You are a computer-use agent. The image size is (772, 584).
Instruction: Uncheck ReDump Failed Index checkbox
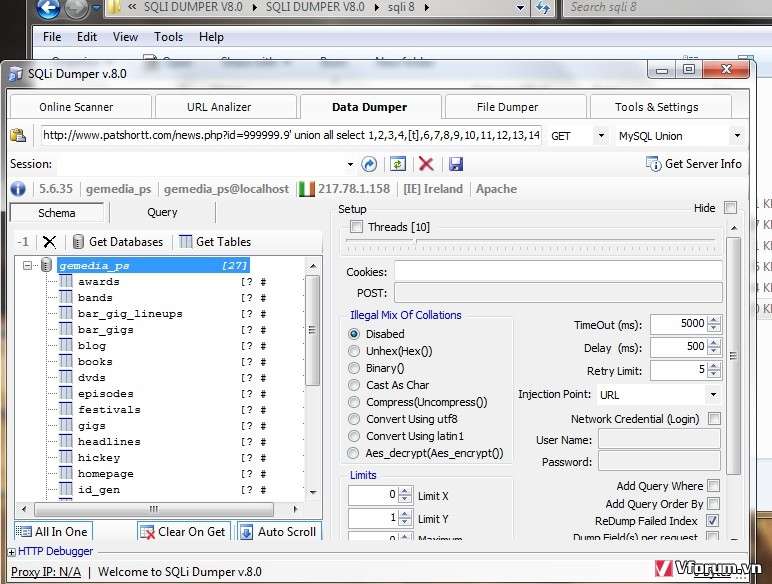[713, 520]
